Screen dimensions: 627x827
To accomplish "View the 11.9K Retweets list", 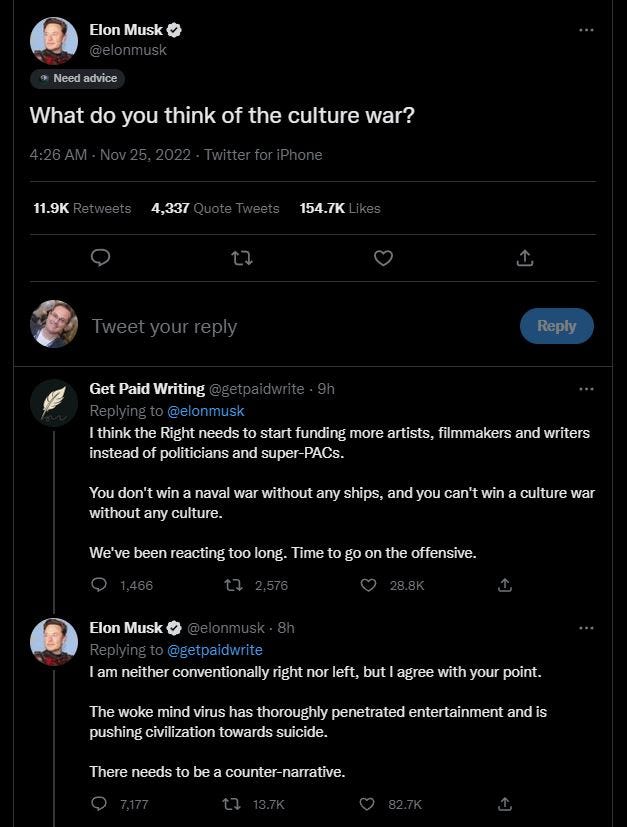I will coord(82,208).
